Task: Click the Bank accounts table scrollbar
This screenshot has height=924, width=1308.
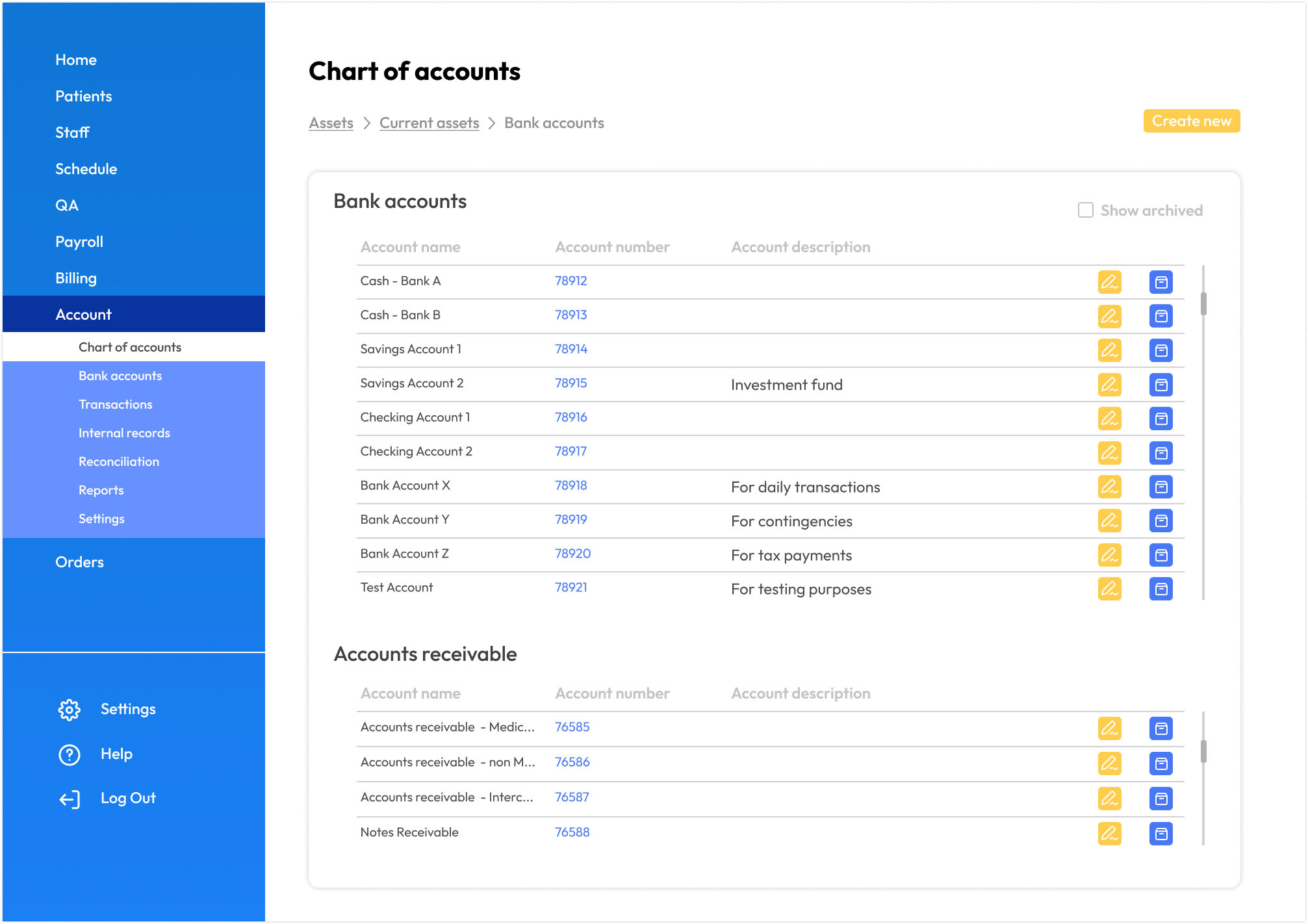Action: [x=1203, y=304]
